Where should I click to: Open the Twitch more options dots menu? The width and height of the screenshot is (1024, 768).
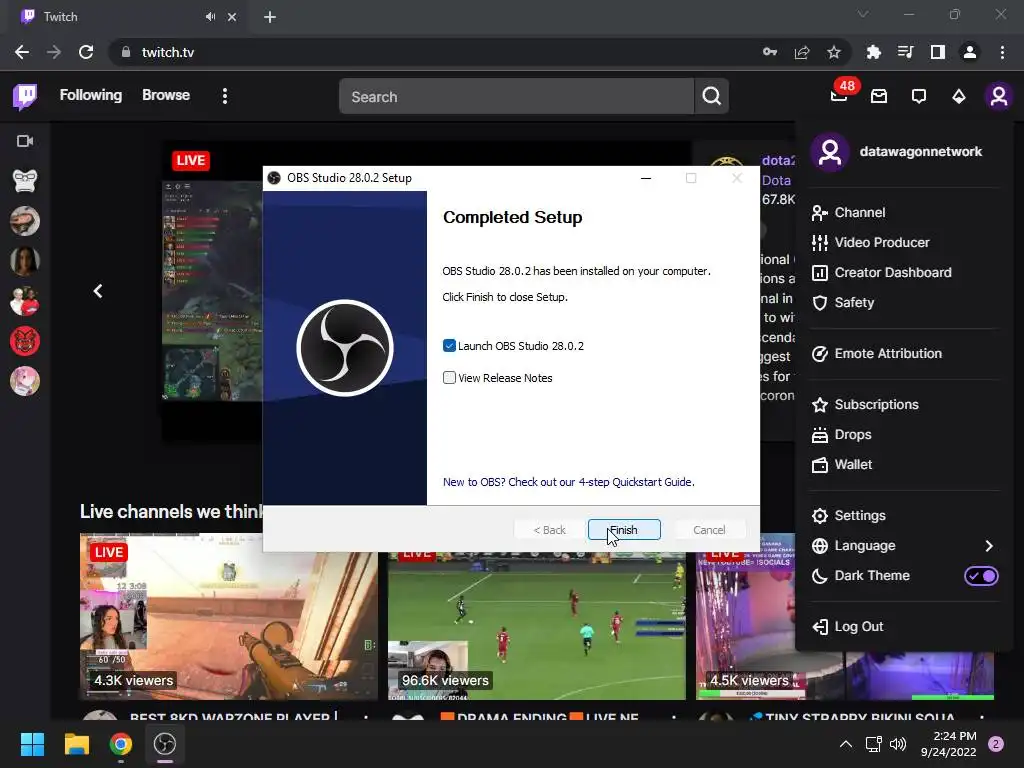tap(225, 96)
